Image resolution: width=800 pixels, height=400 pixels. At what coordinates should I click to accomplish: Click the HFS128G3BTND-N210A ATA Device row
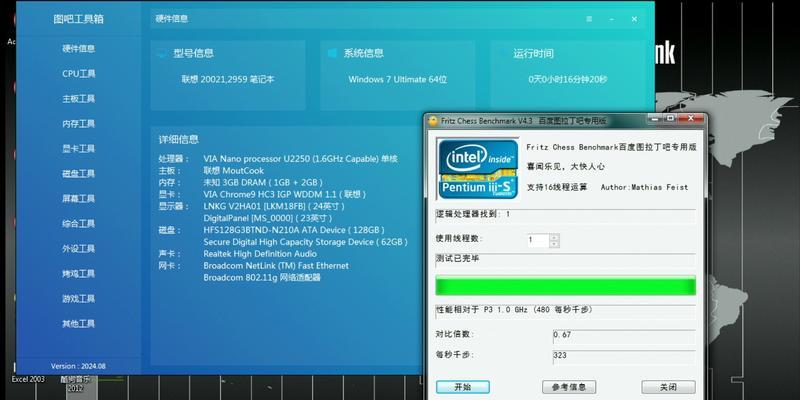[x=294, y=230]
